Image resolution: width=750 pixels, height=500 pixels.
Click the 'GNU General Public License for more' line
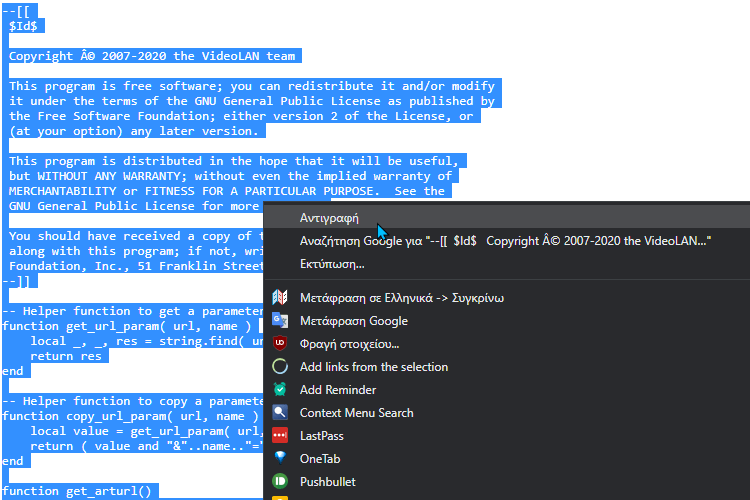click(134, 206)
